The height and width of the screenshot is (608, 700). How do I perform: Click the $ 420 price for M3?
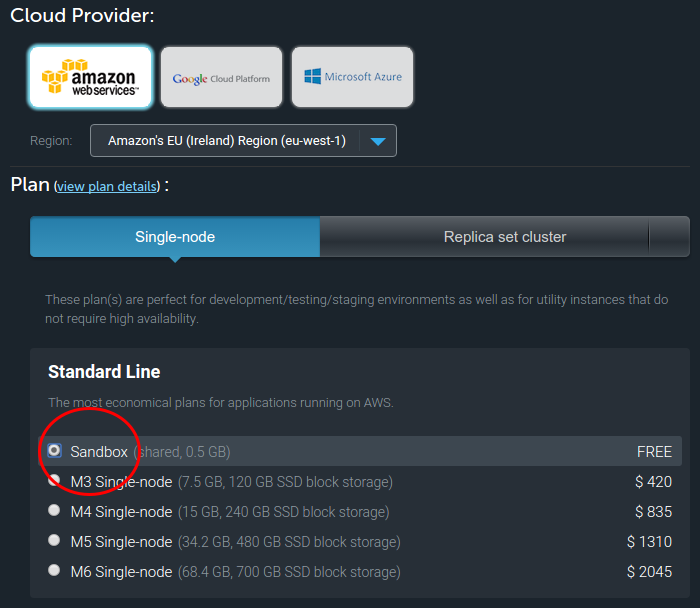[653, 482]
